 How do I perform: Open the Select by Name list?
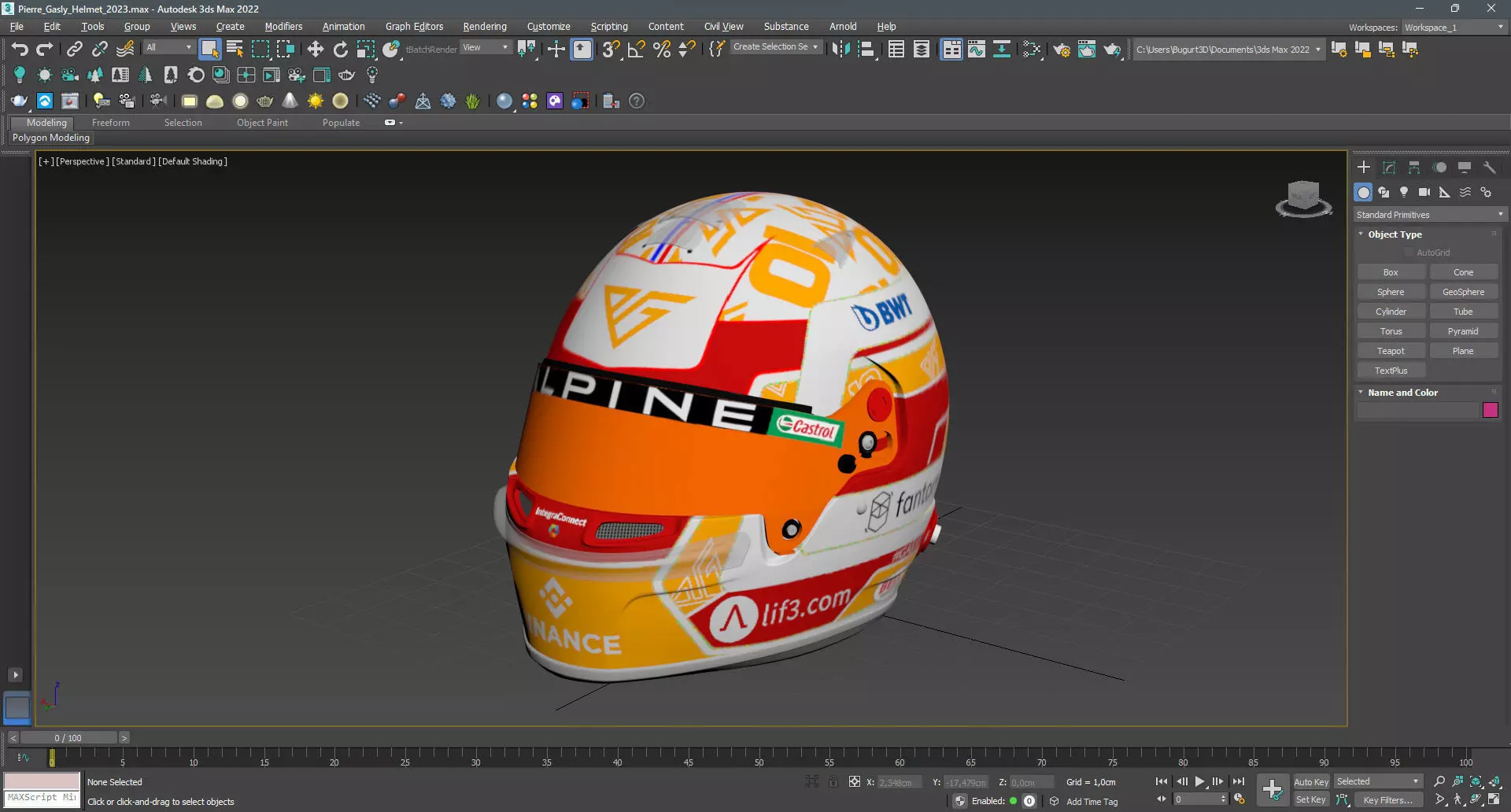235,50
